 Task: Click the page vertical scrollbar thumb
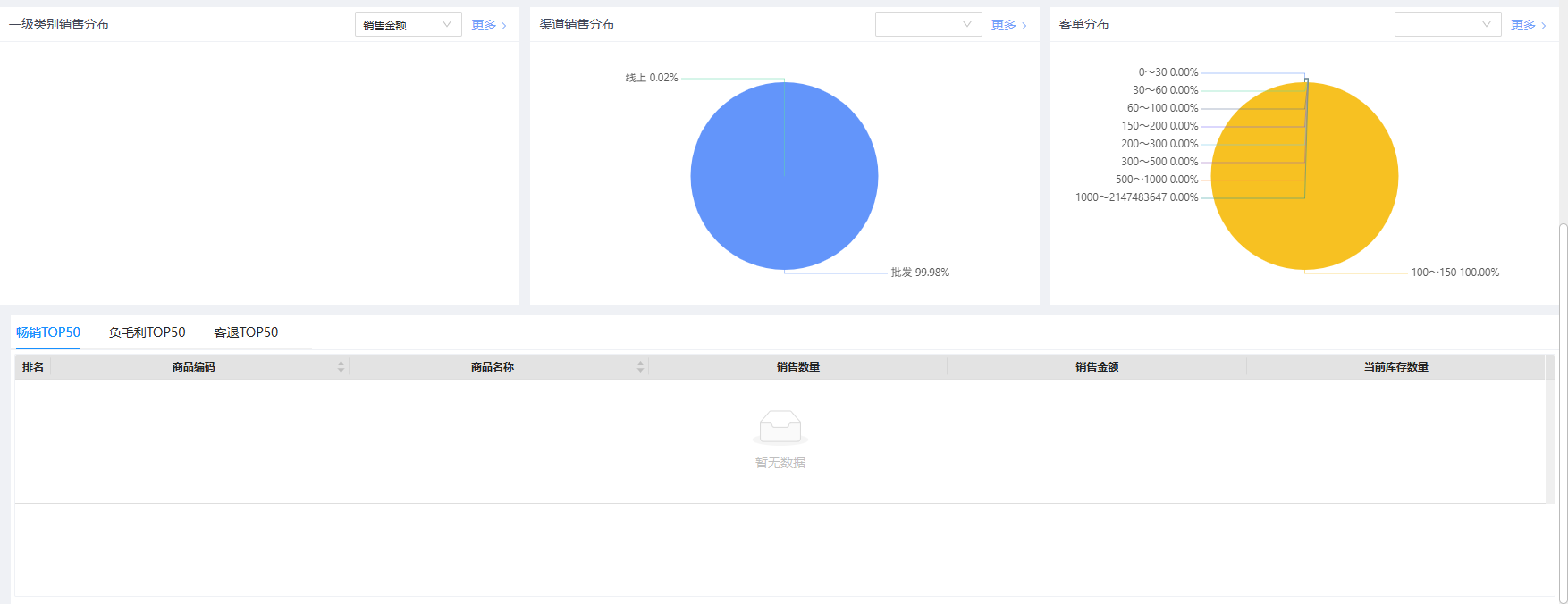pyautogui.click(x=1563, y=413)
